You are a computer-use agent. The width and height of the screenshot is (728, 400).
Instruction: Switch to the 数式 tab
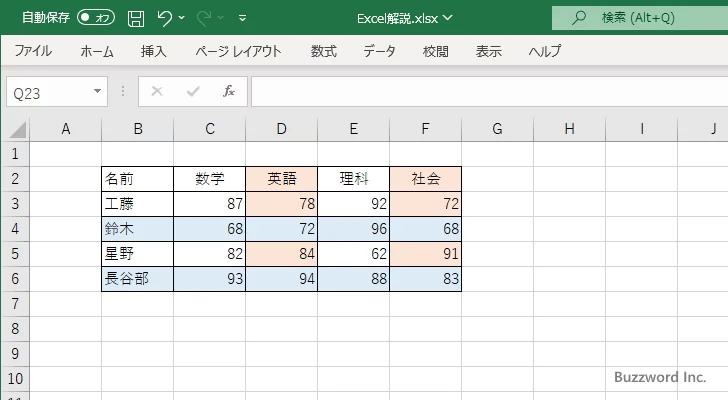coord(324,51)
